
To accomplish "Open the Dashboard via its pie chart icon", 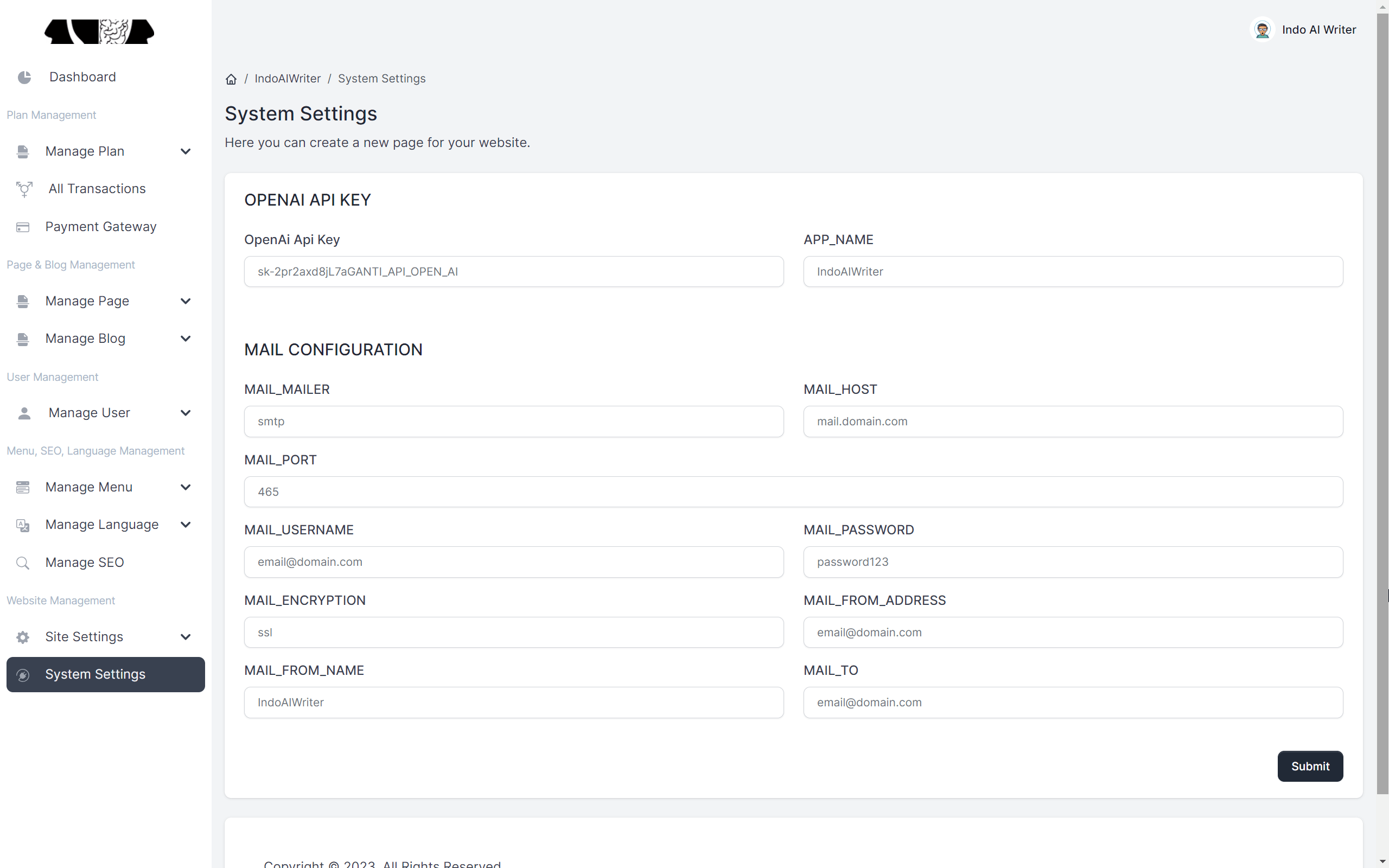I will (24, 77).
